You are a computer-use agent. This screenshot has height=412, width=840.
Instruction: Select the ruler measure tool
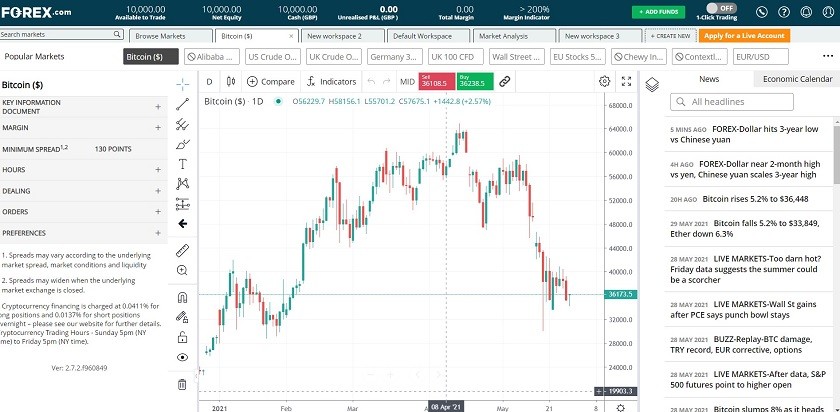[183, 250]
